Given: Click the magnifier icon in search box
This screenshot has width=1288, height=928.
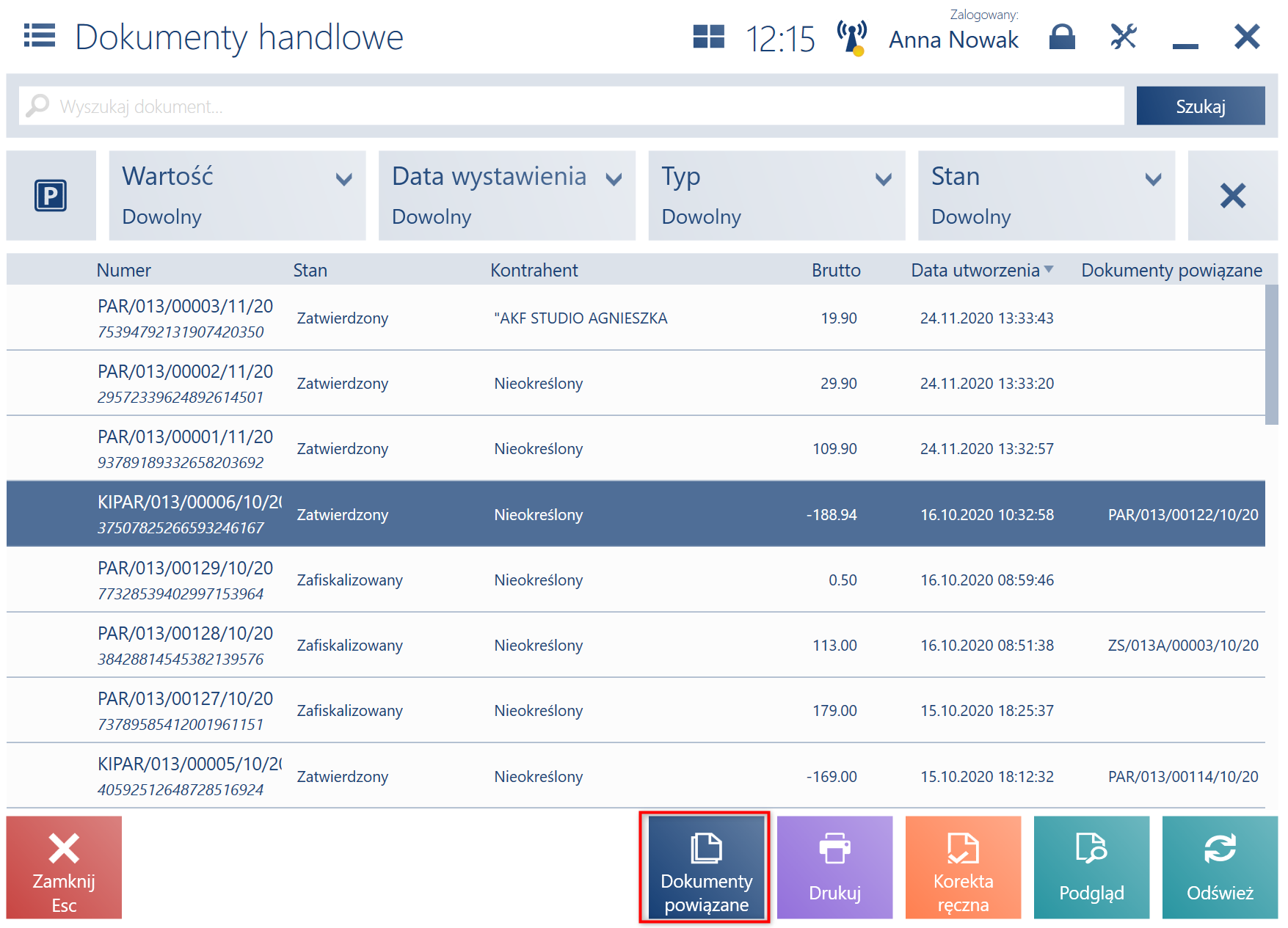Looking at the screenshot, I should 37,106.
